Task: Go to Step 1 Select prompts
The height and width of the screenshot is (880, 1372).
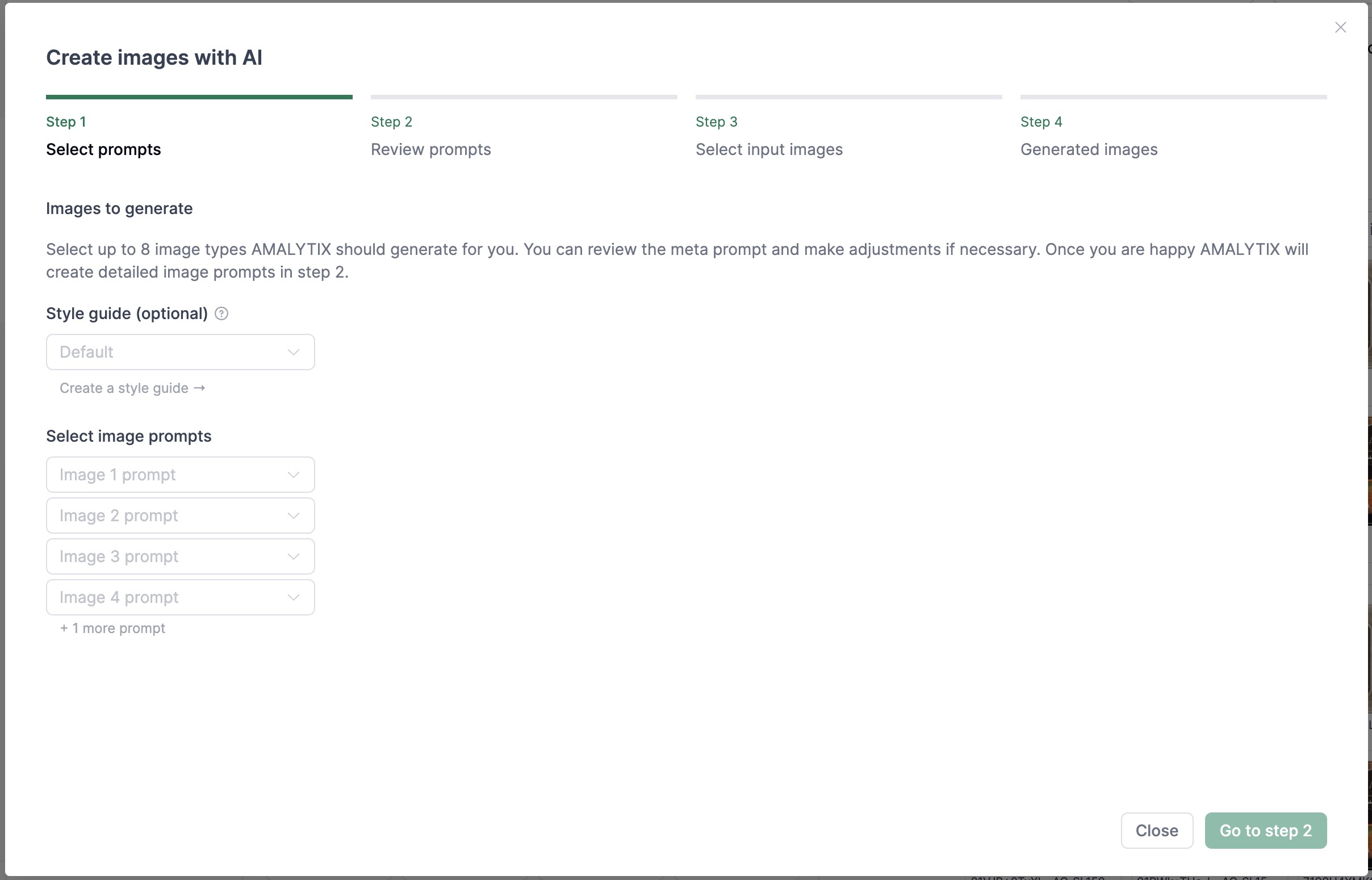Action: pyautogui.click(x=103, y=149)
